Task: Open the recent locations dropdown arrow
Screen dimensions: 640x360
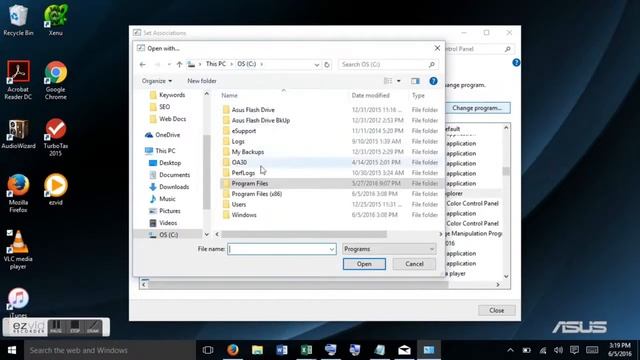Action: pos(169,64)
